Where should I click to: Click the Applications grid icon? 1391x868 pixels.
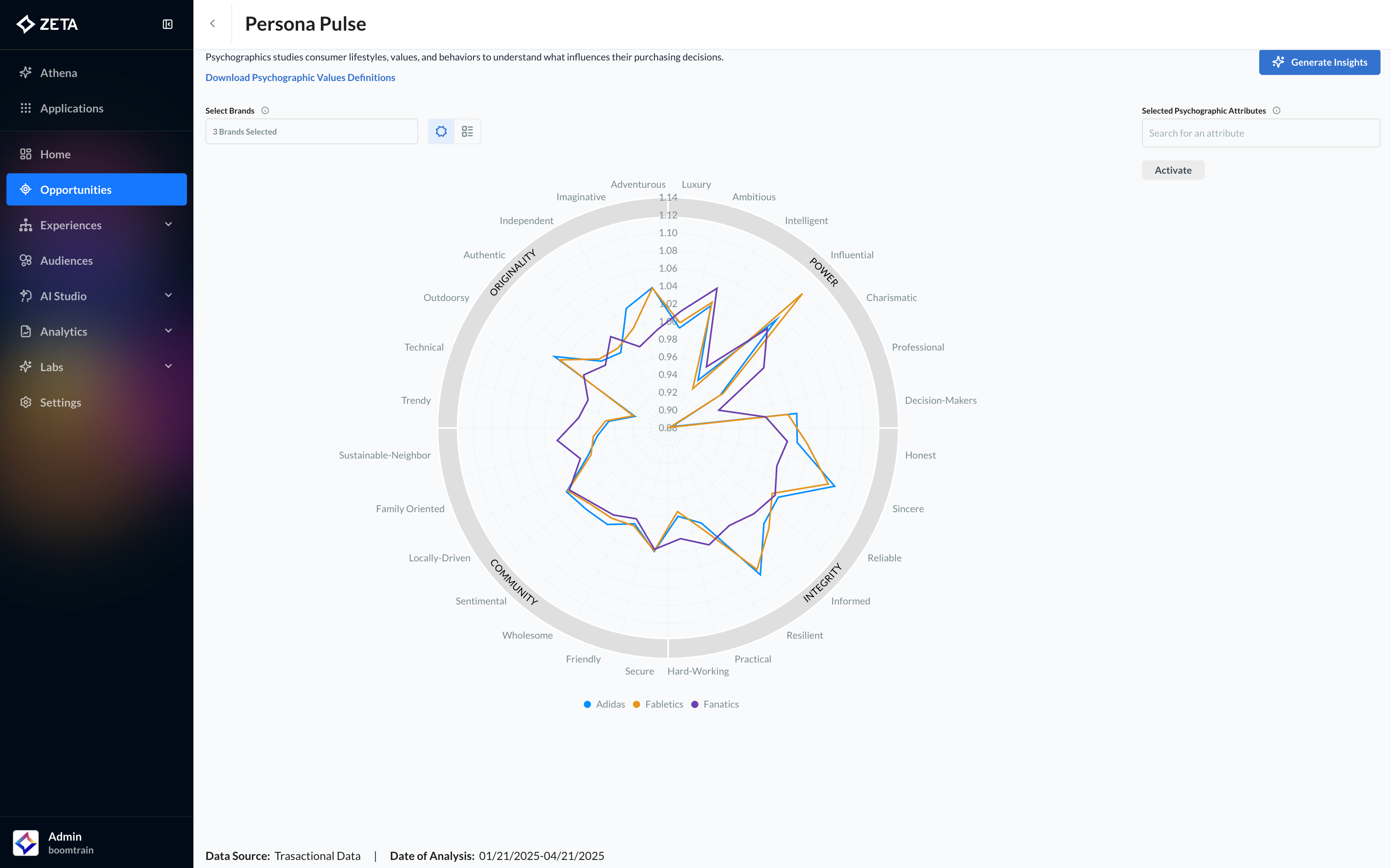pyautogui.click(x=25, y=108)
